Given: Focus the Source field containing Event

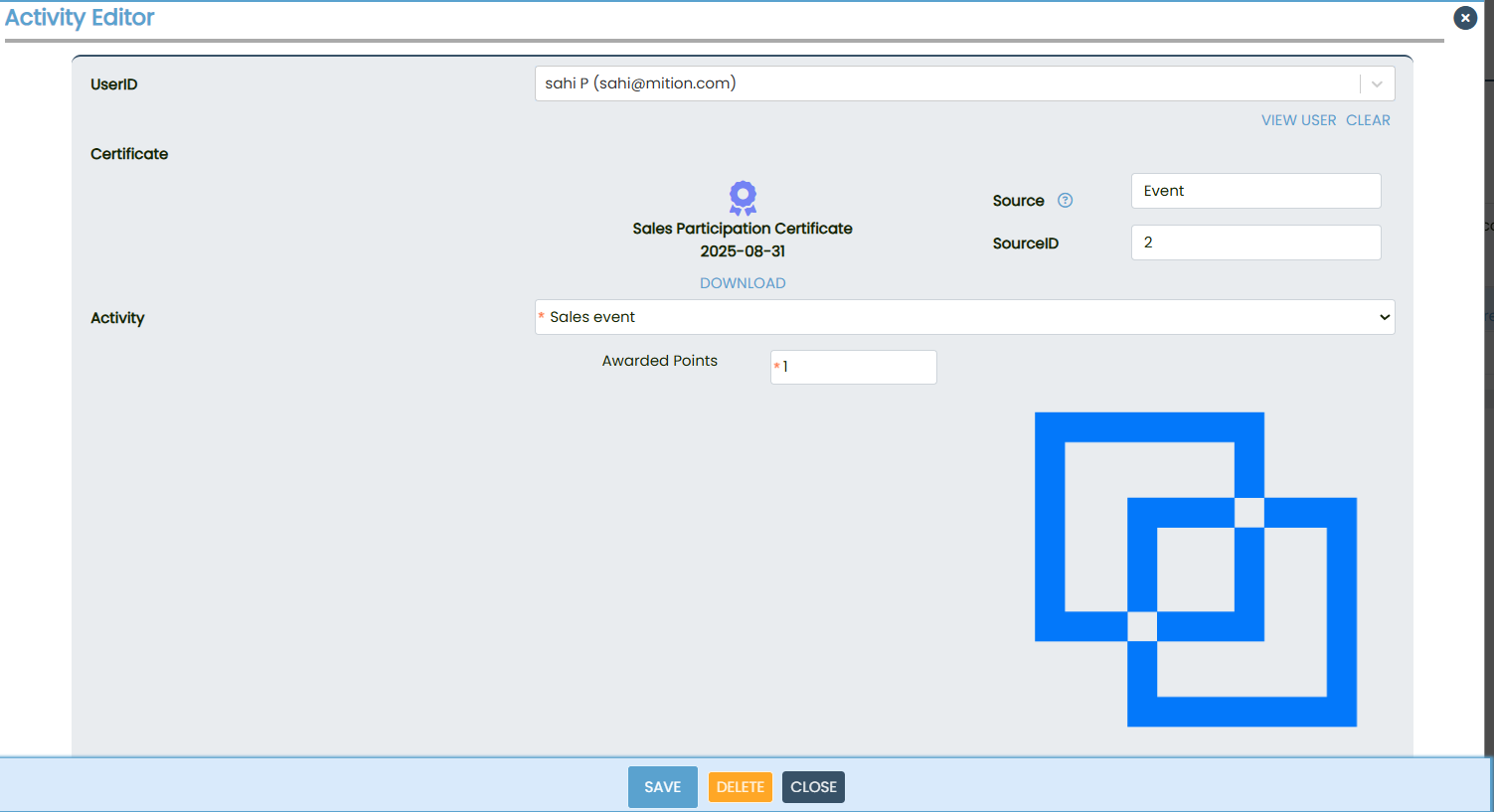Looking at the screenshot, I should [1255, 191].
